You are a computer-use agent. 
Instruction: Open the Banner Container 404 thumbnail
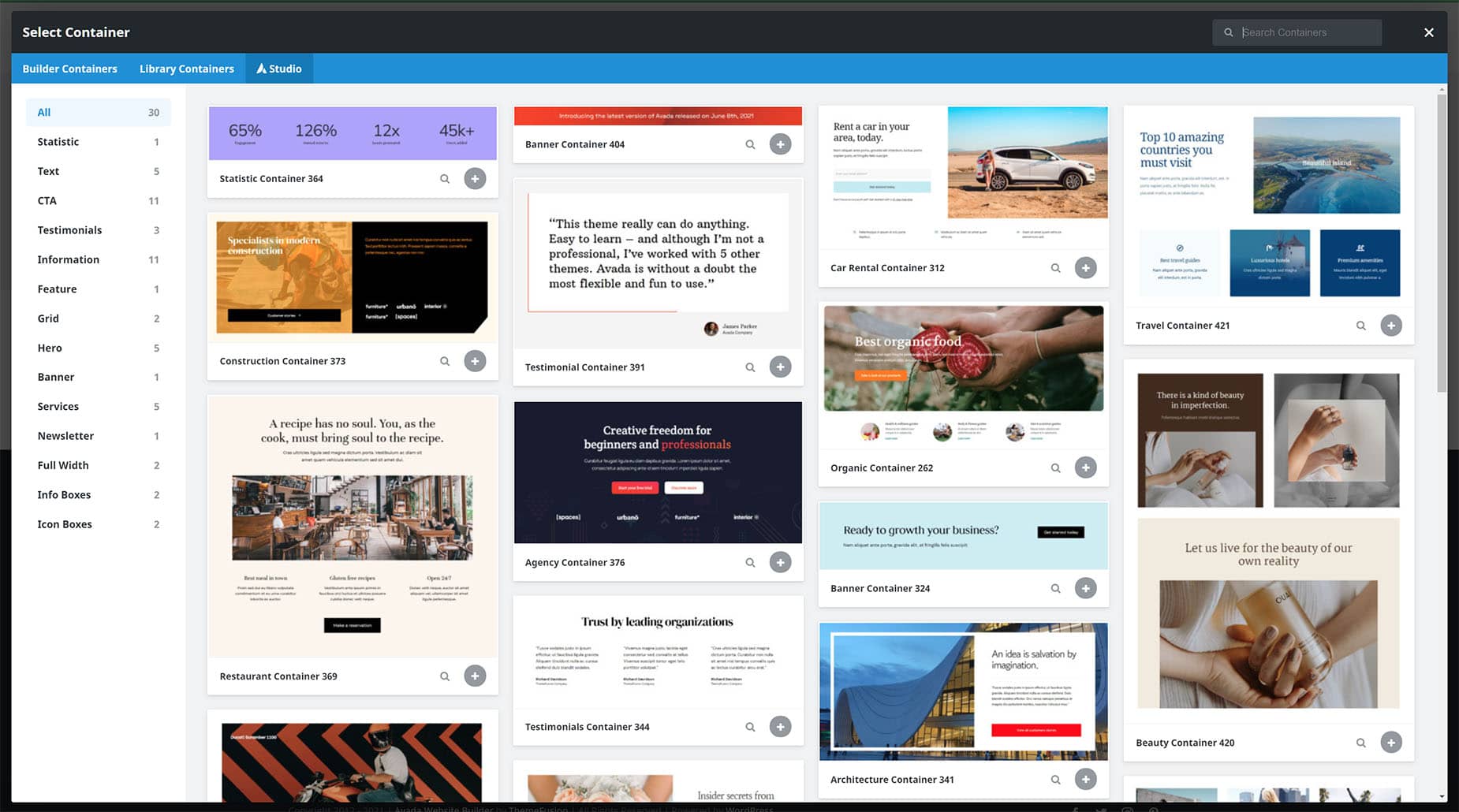tap(658, 116)
